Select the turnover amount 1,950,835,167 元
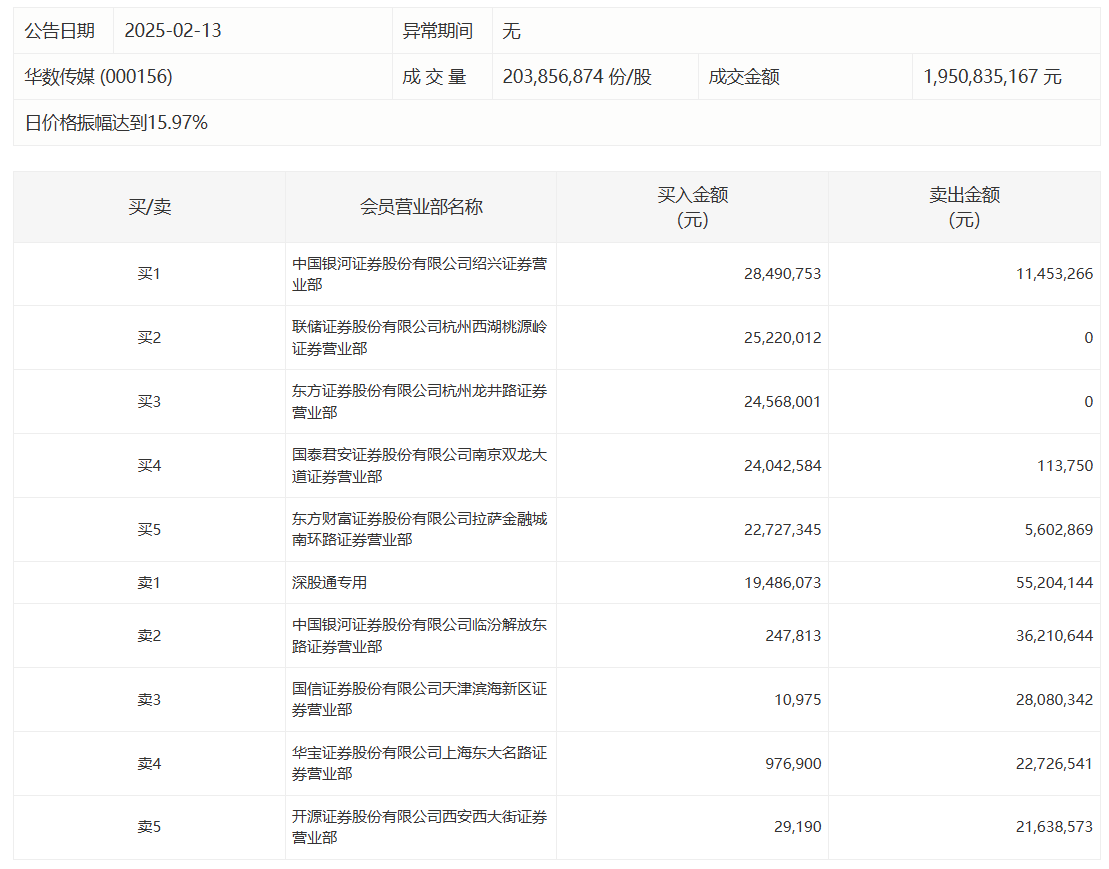This screenshot has height=869, width=1109. tap(992, 77)
